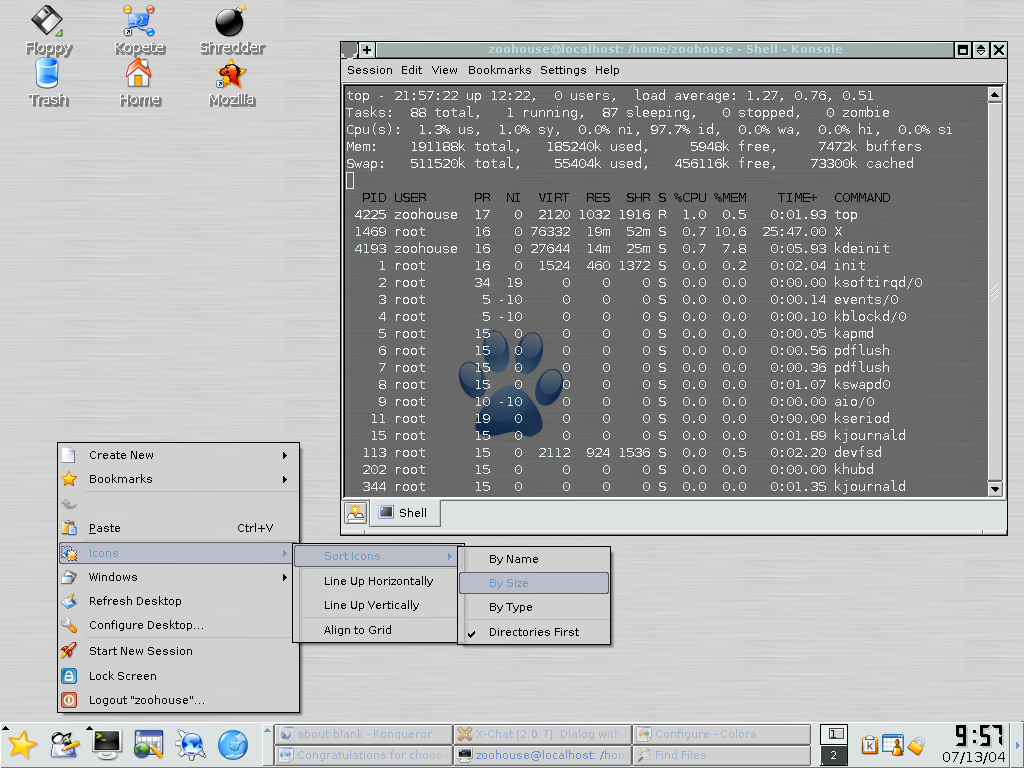
Task: Open the star-shaped K menu in the panel
Action: pyautogui.click(x=22, y=745)
